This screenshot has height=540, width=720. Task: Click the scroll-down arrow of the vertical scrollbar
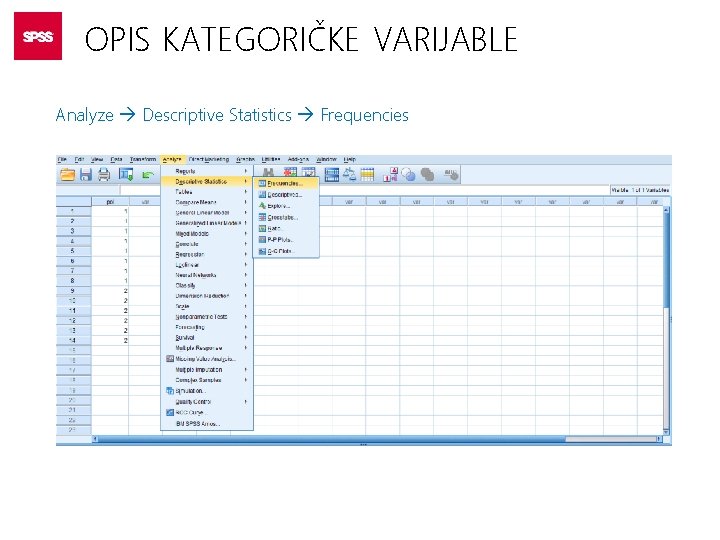[666, 432]
